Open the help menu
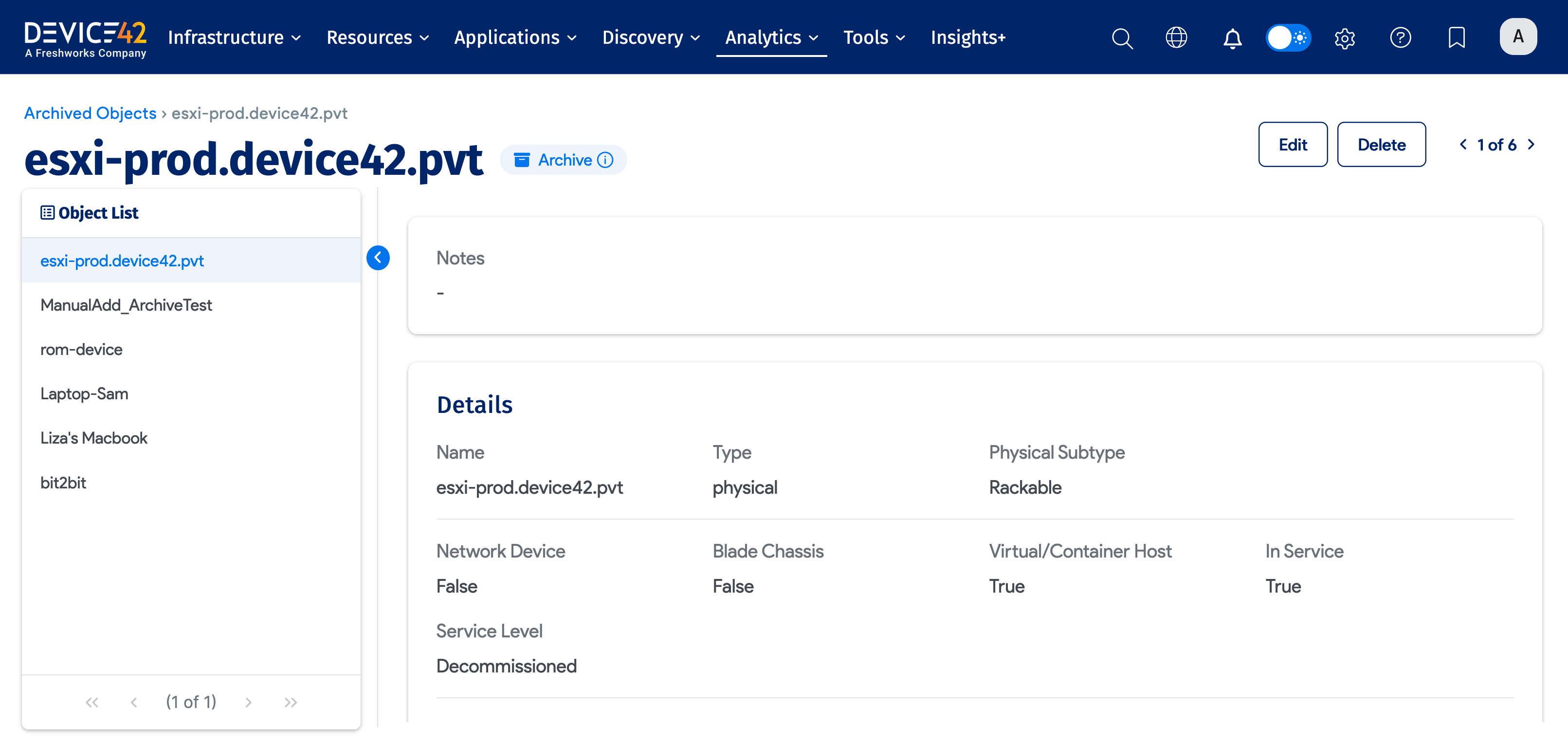The width and height of the screenshot is (1568, 745). pyautogui.click(x=1401, y=38)
